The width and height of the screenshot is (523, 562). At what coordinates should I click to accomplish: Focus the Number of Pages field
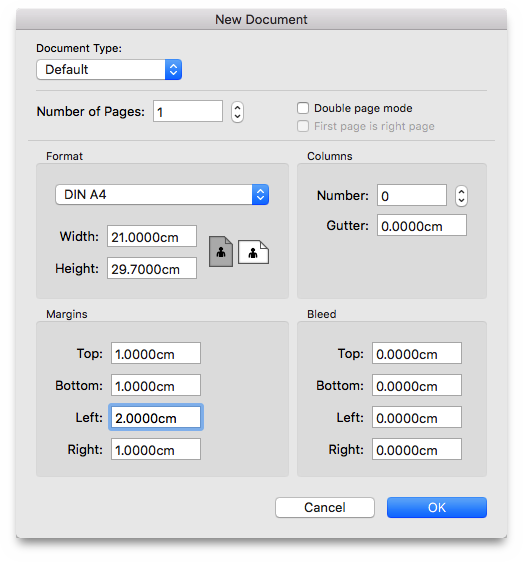188,111
